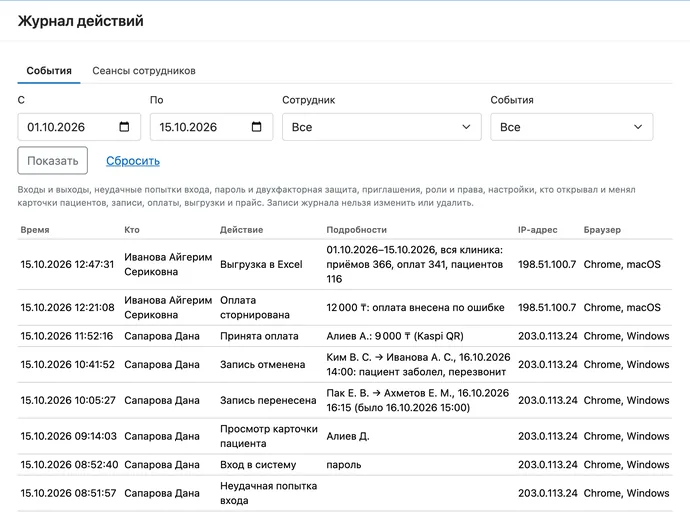This screenshot has width=690, height=523.
Task: Focus the start date field 01.10.2026
Action: 79,127
